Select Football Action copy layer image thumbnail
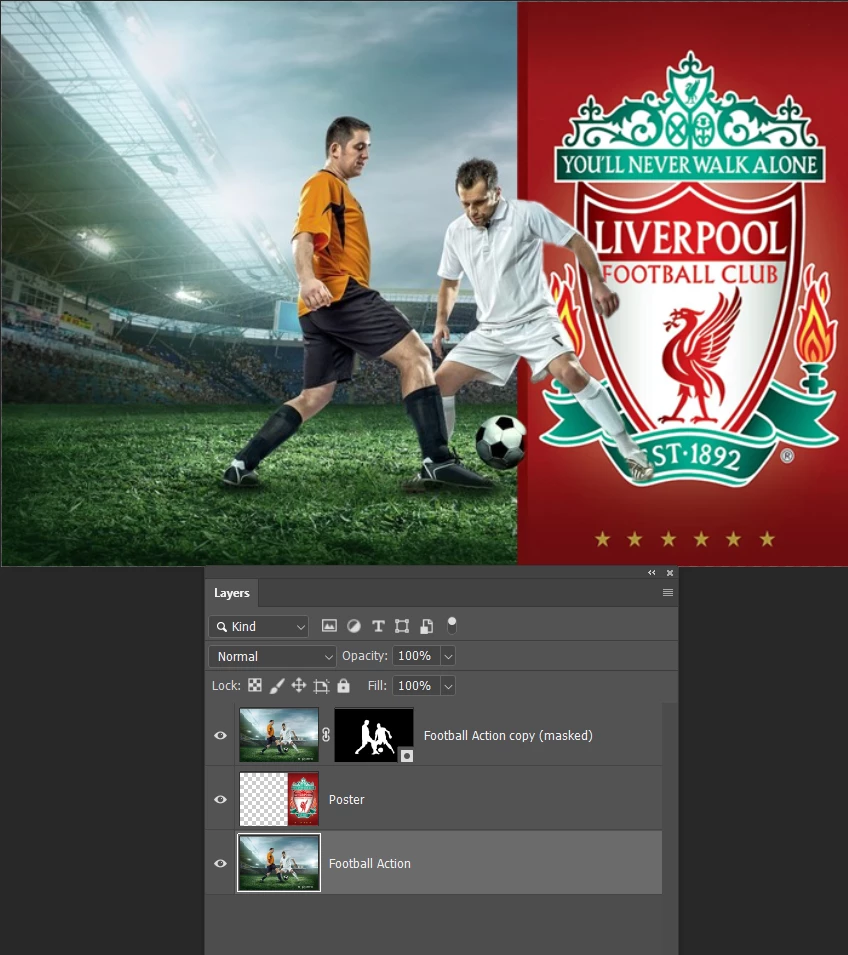Viewport: 848px width, 955px height. coord(279,735)
